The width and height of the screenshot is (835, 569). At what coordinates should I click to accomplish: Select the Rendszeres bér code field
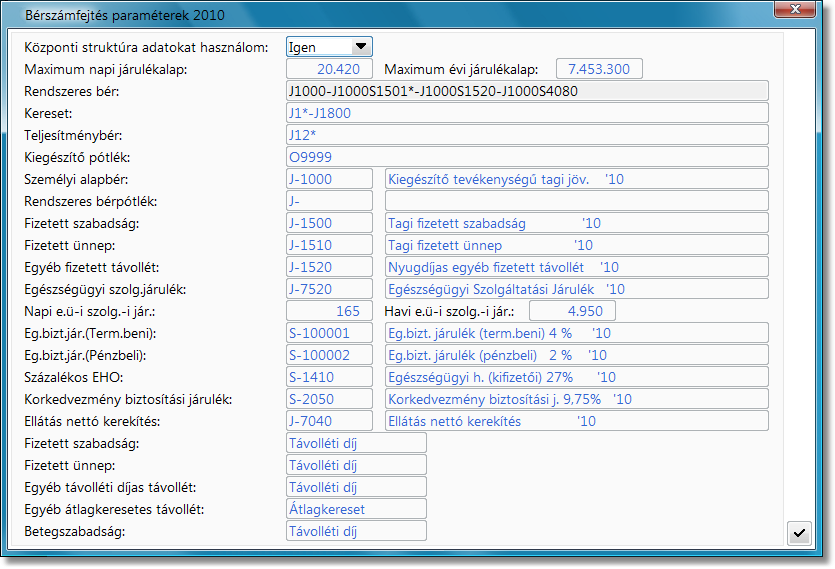(x=526, y=91)
